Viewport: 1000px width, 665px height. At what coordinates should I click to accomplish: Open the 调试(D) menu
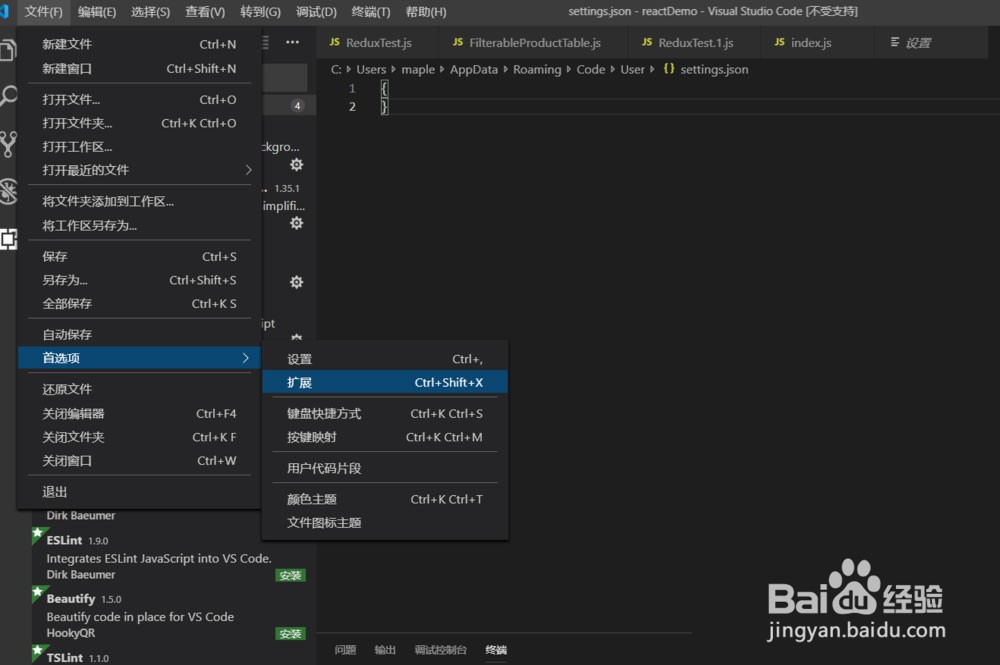coord(316,11)
